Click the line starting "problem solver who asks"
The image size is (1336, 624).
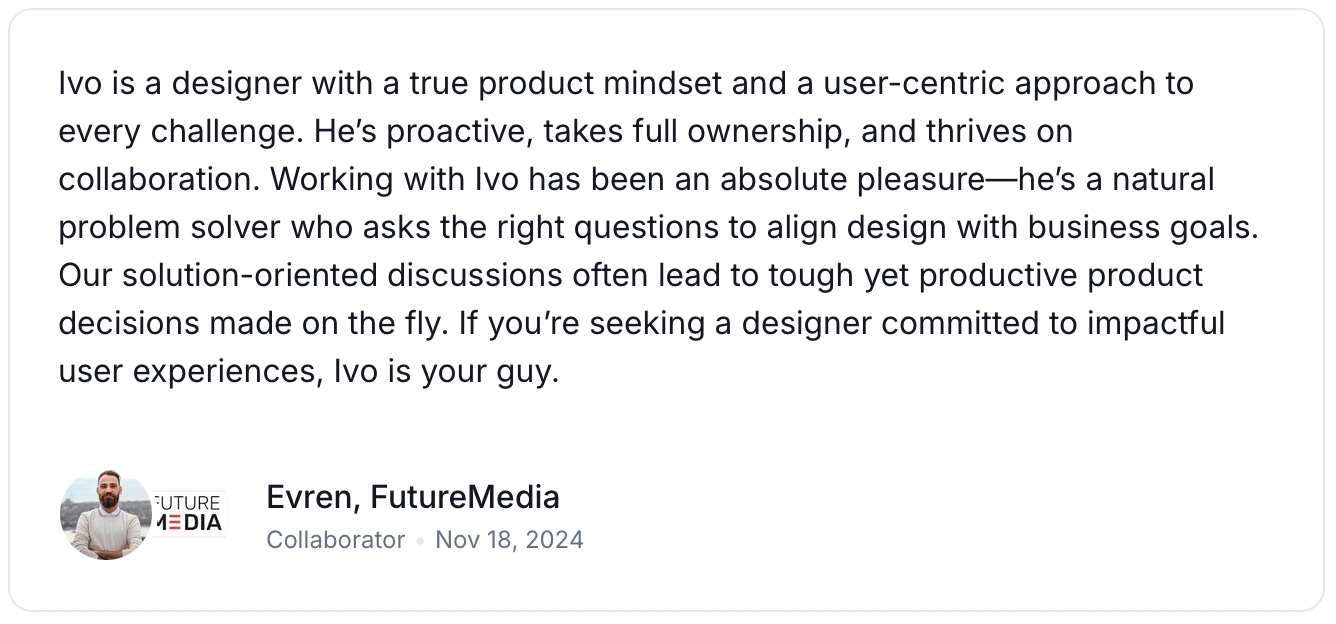click(x=658, y=227)
